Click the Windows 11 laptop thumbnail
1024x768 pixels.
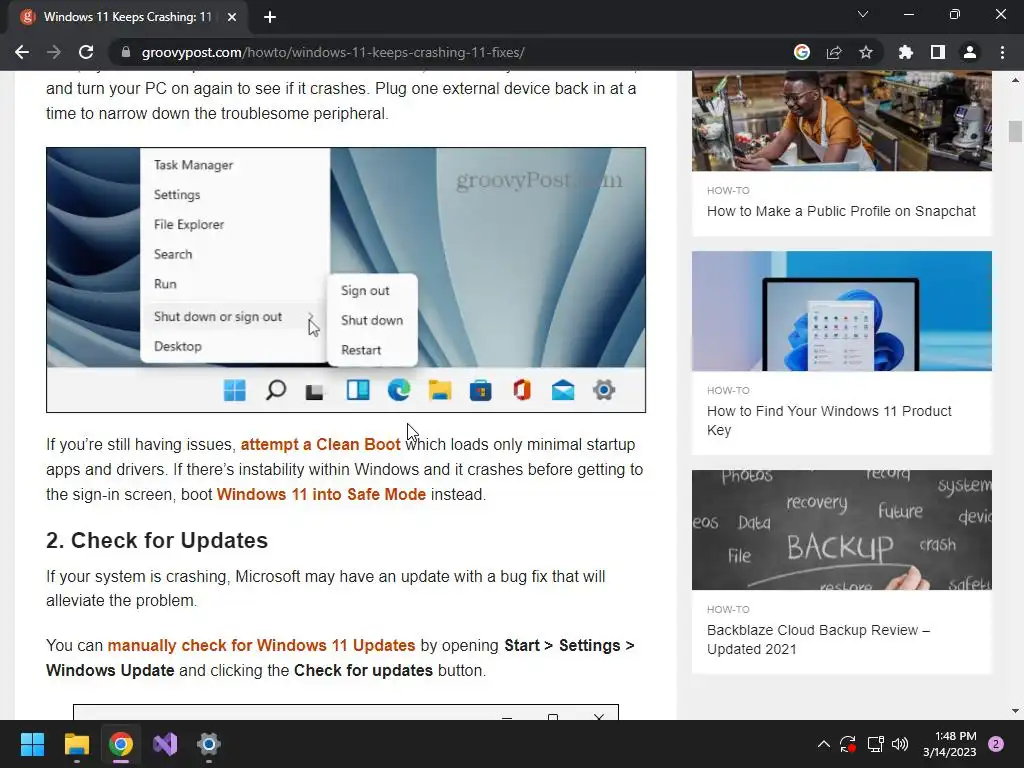click(x=842, y=311)
